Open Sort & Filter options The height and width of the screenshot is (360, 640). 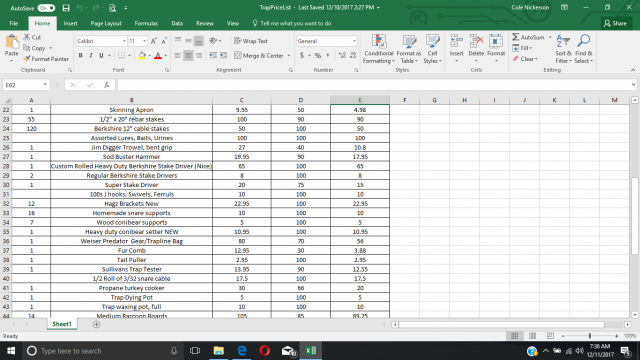point(563,49)
